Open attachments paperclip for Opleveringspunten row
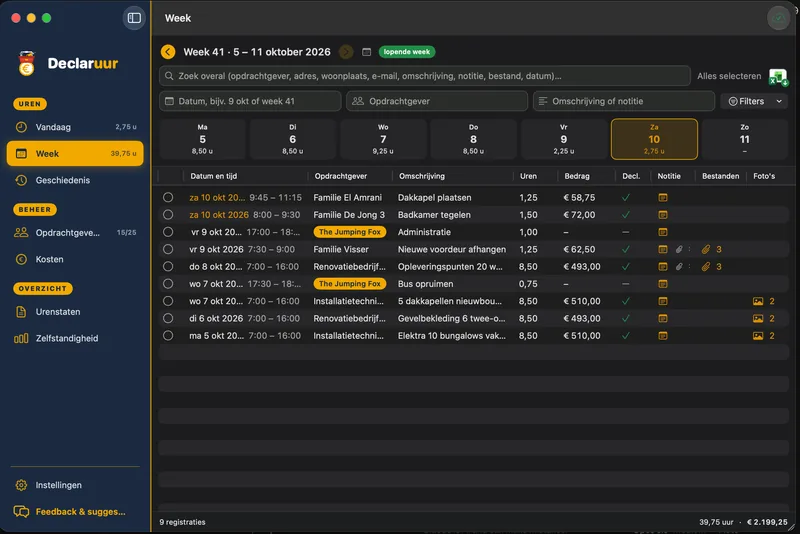 pyautogui.click(x=706, y=267)
